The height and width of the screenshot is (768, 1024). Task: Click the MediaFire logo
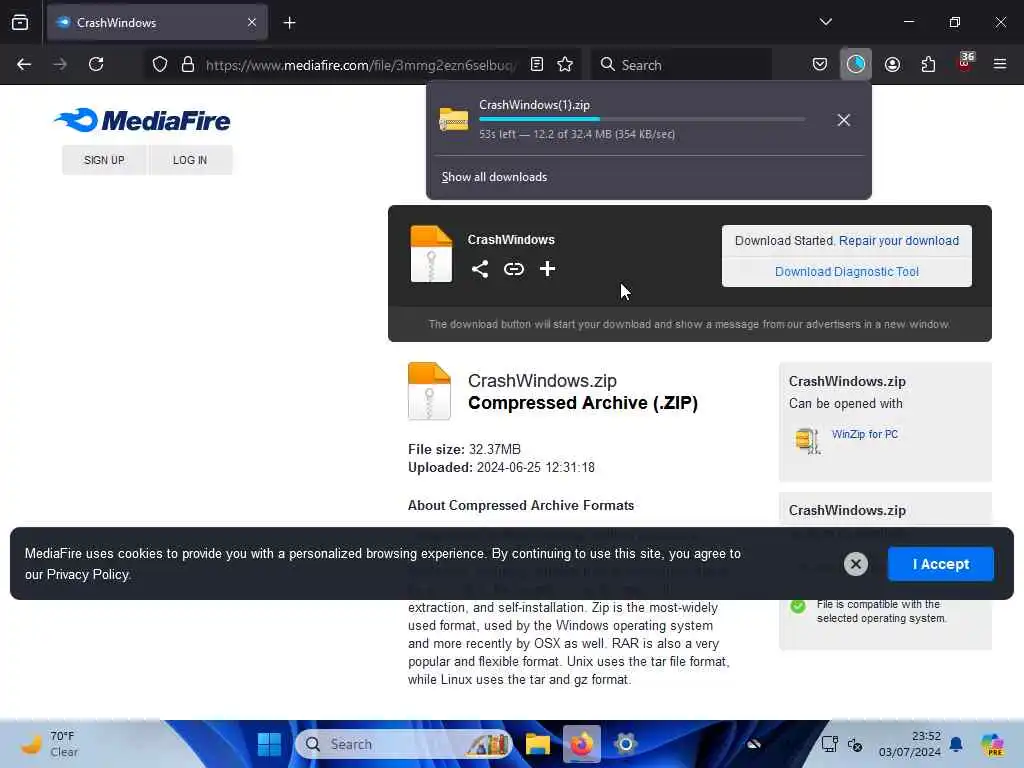(142, 120)
